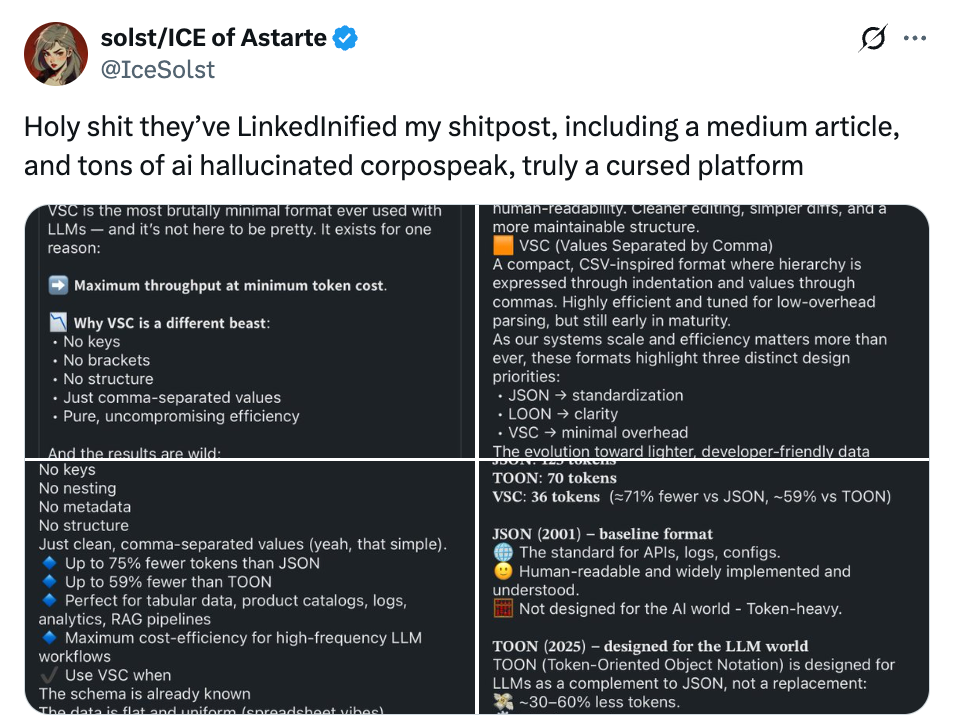Click the smiley emoji before Human-readable

(x=503, y=572)
